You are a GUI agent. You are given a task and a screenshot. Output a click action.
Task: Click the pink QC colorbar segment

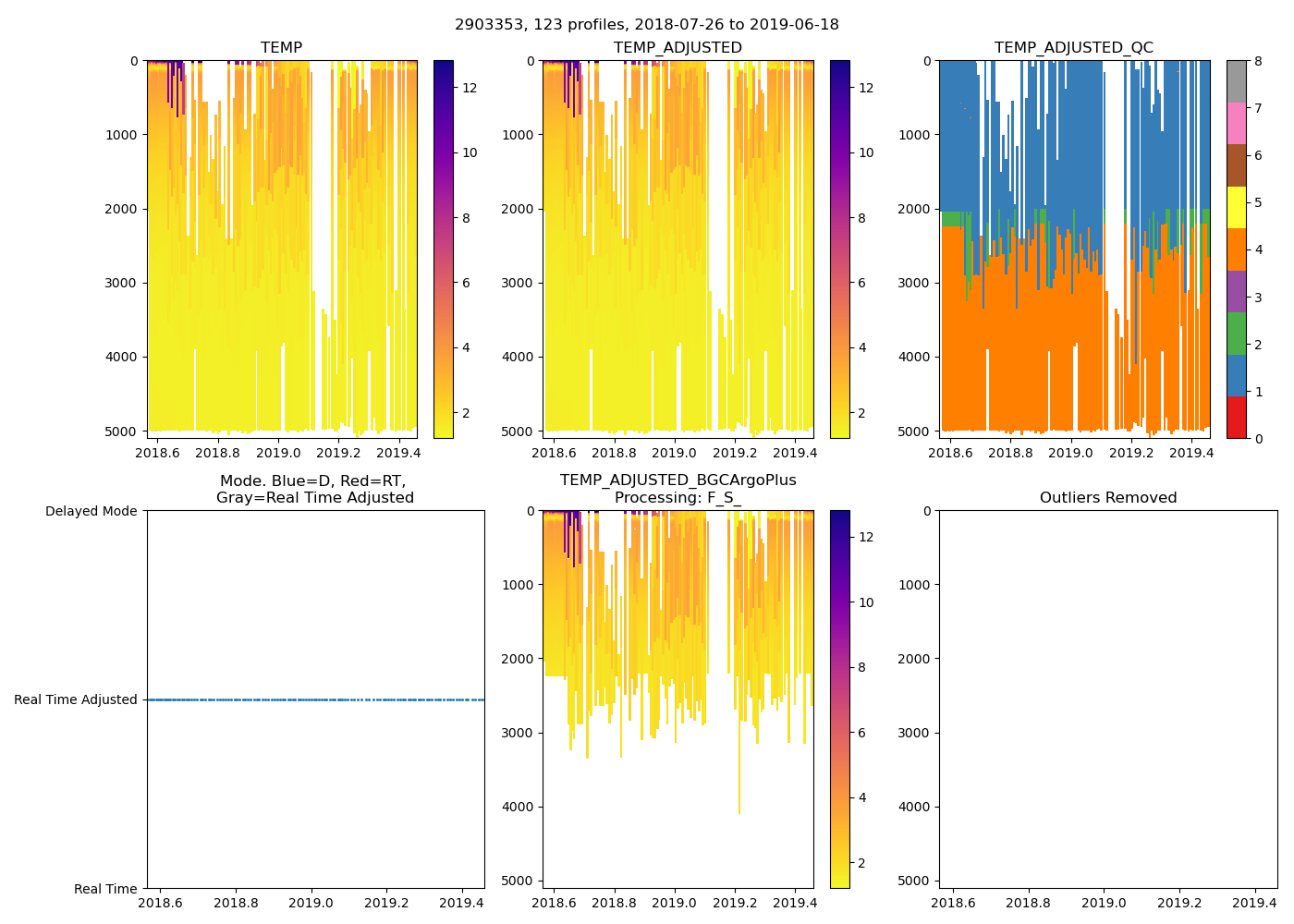tap(1236, 123)
